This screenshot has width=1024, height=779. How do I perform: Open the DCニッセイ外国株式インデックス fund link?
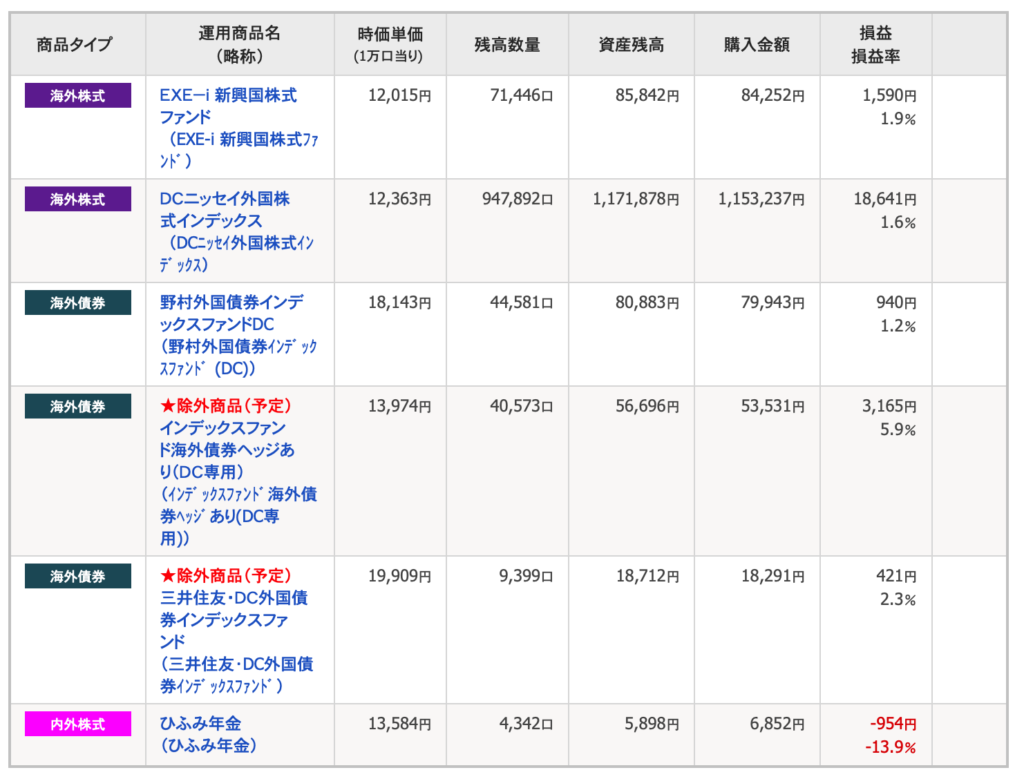[x=237, y=232]
